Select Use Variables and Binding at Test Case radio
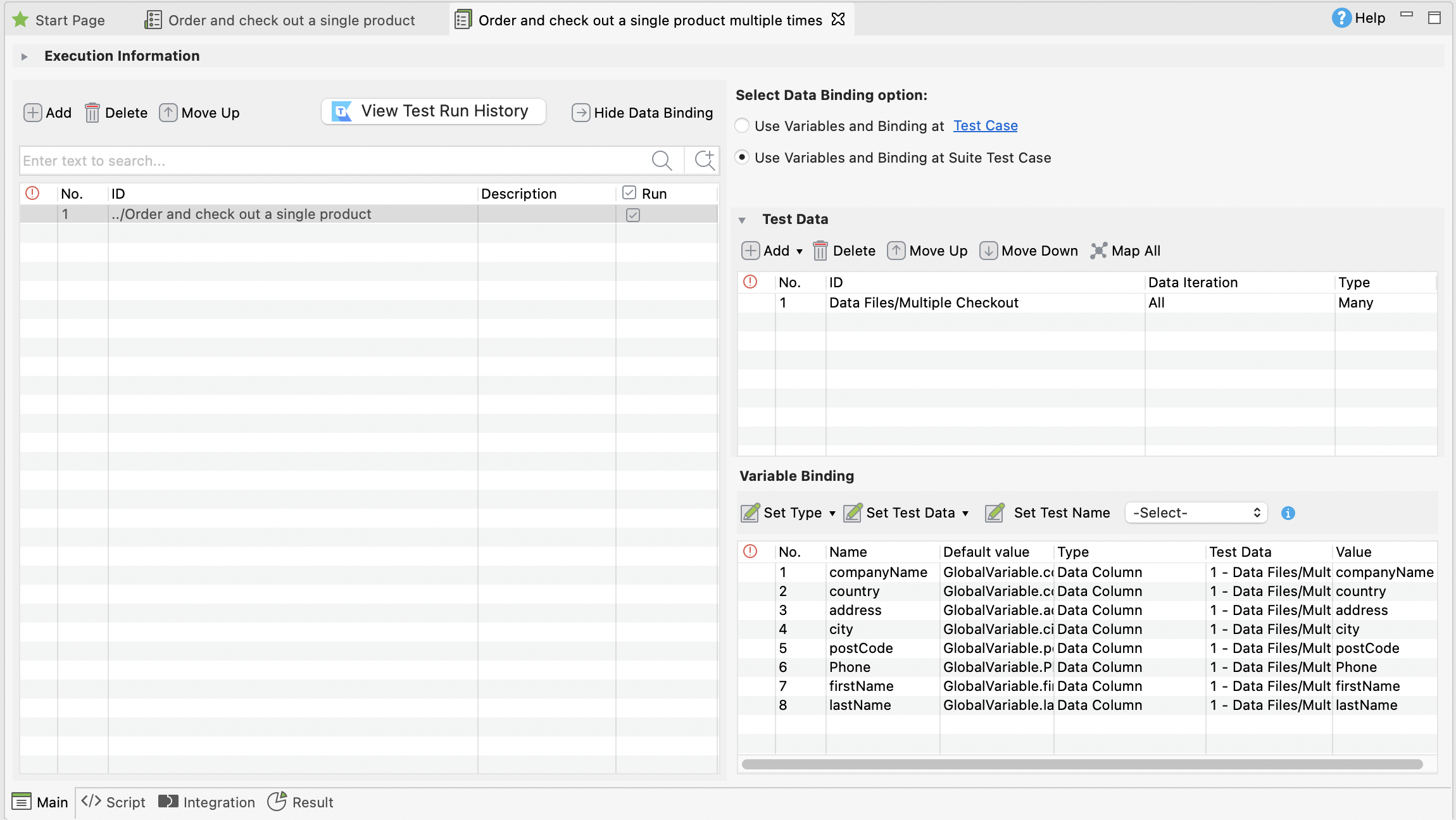 (x=742, y=126)
